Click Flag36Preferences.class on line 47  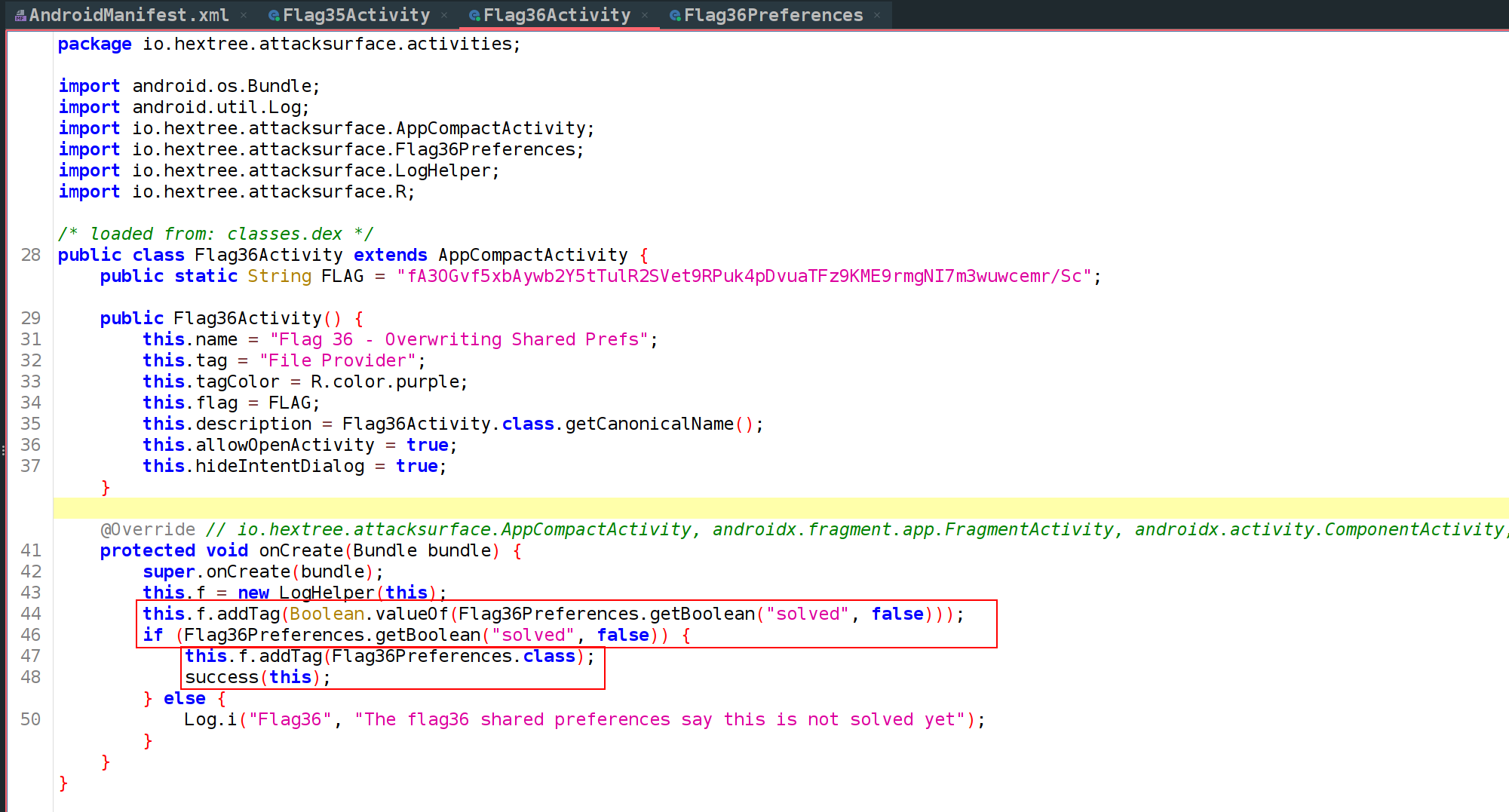[453, 656]
